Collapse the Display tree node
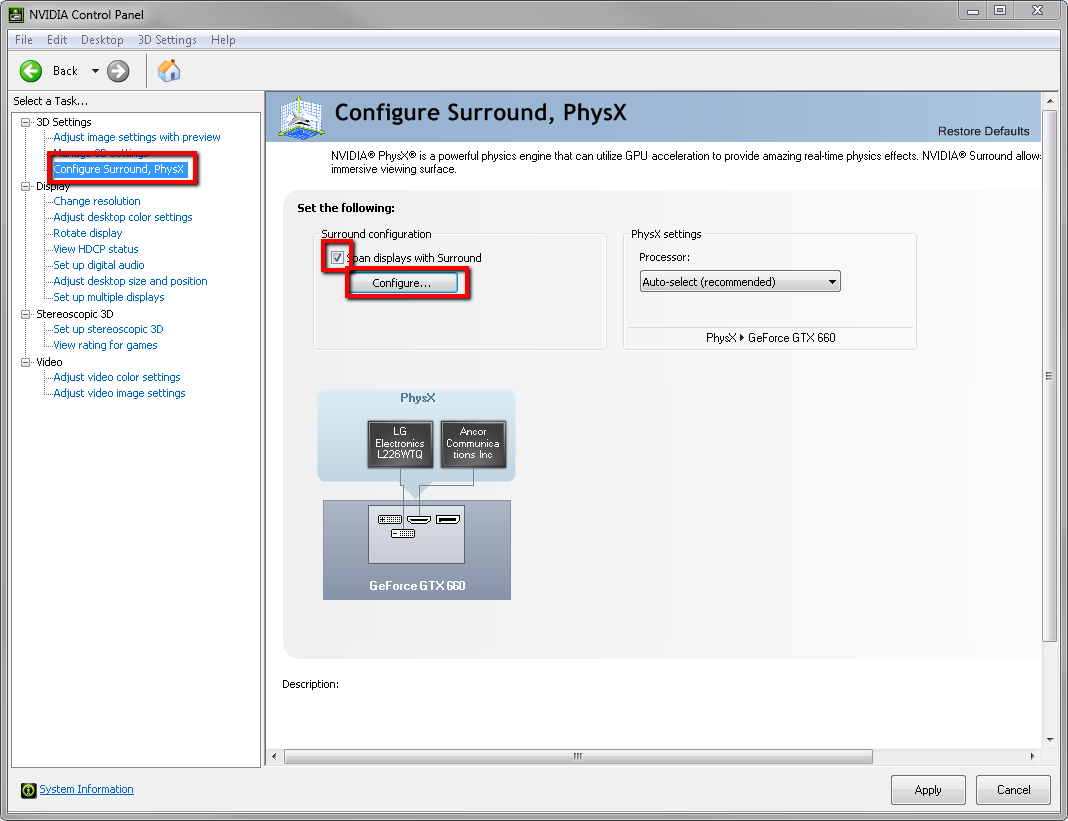Image resolution: width=1068 pixels, height=821 pixels. (26, 187)
